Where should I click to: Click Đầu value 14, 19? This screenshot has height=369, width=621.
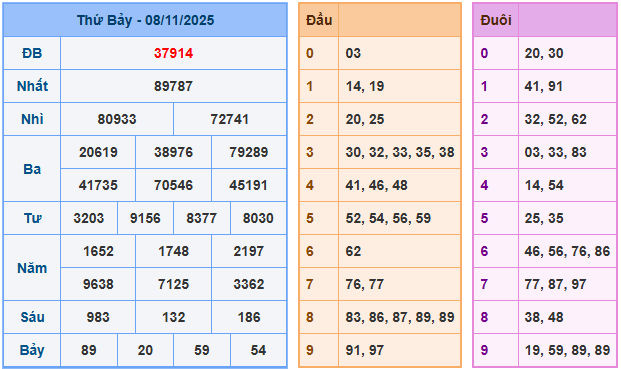[365, 86]
